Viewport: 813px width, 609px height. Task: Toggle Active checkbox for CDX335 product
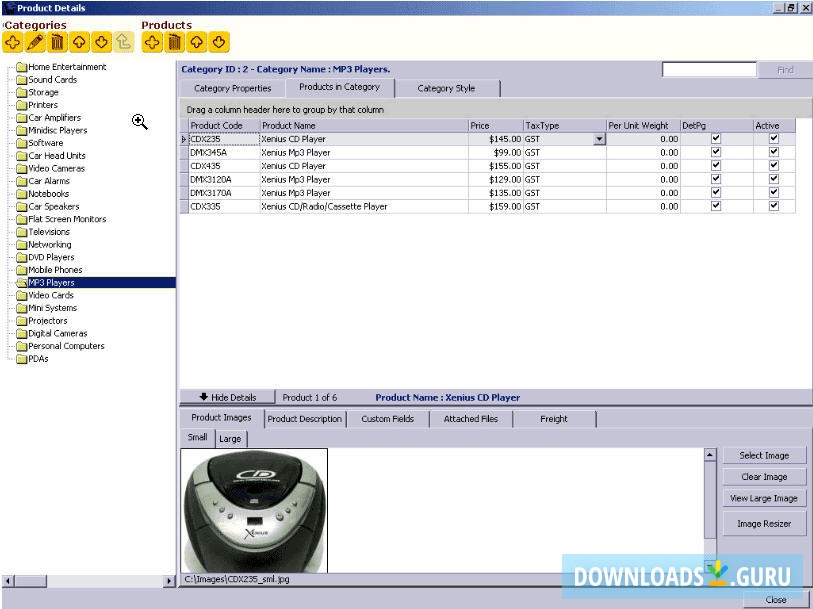point(773,206)
